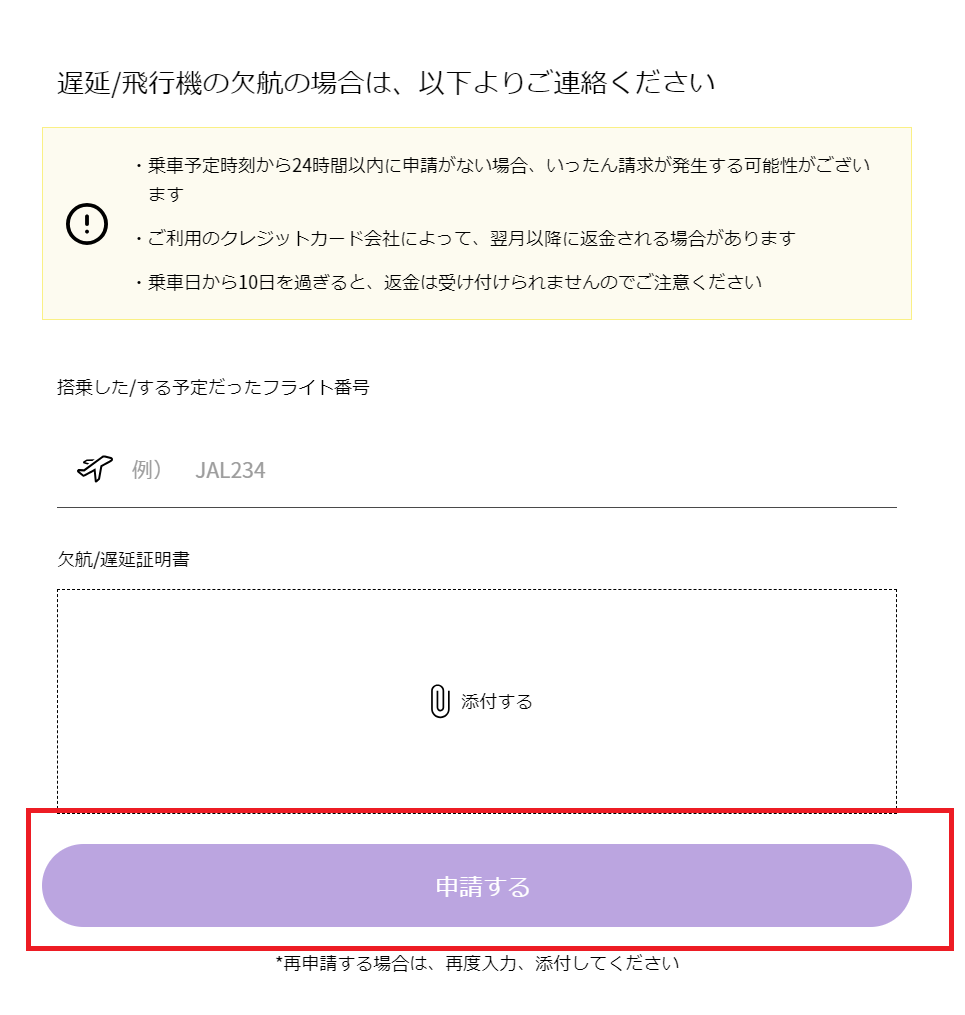965x1015 pixels.
Task: Click the exclamation warning icon in notice box
Action: (x=87, y=224)
